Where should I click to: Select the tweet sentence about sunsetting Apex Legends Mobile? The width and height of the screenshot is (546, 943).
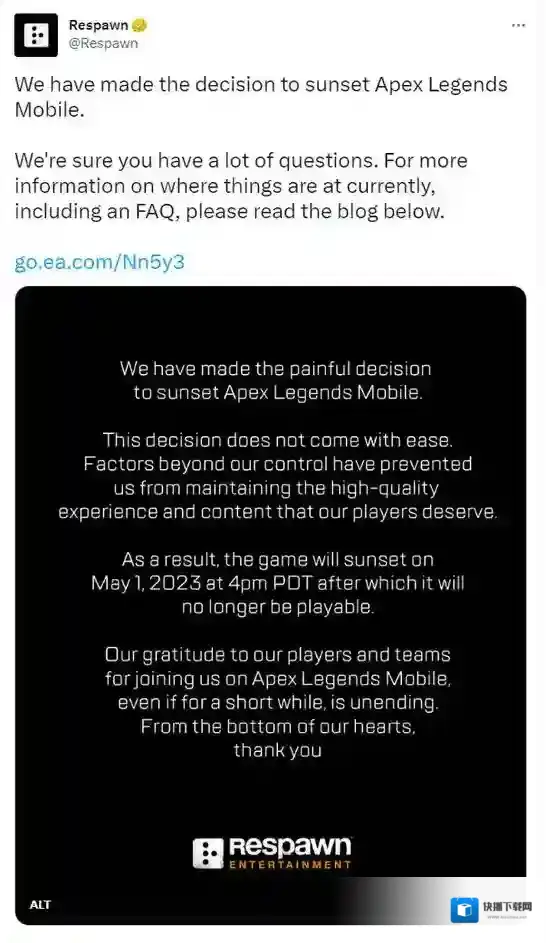[261, 97]
